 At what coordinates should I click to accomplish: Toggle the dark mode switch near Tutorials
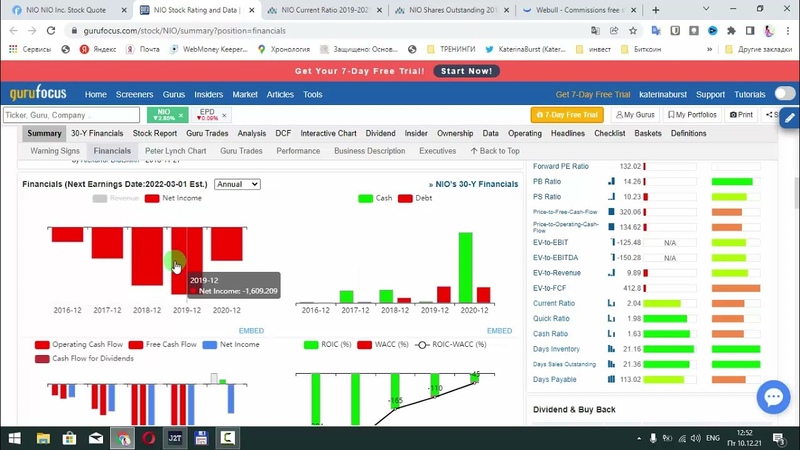click(x=785, y=94)
